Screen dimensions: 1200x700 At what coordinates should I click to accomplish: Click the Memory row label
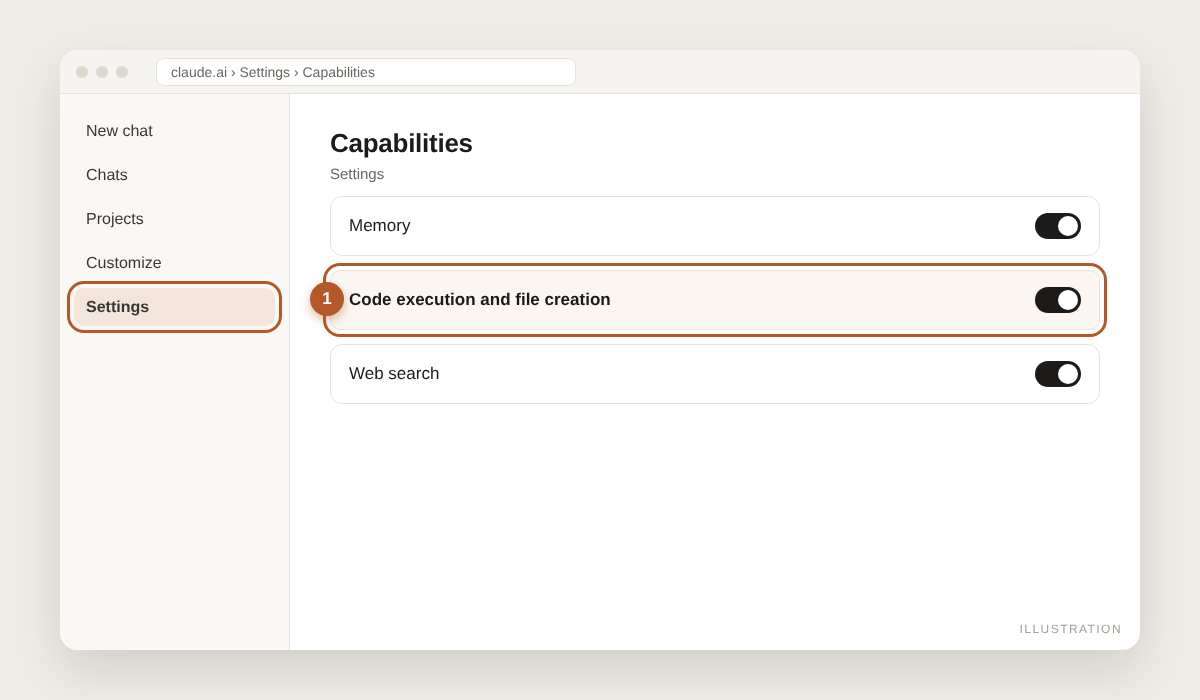[380, 226]
